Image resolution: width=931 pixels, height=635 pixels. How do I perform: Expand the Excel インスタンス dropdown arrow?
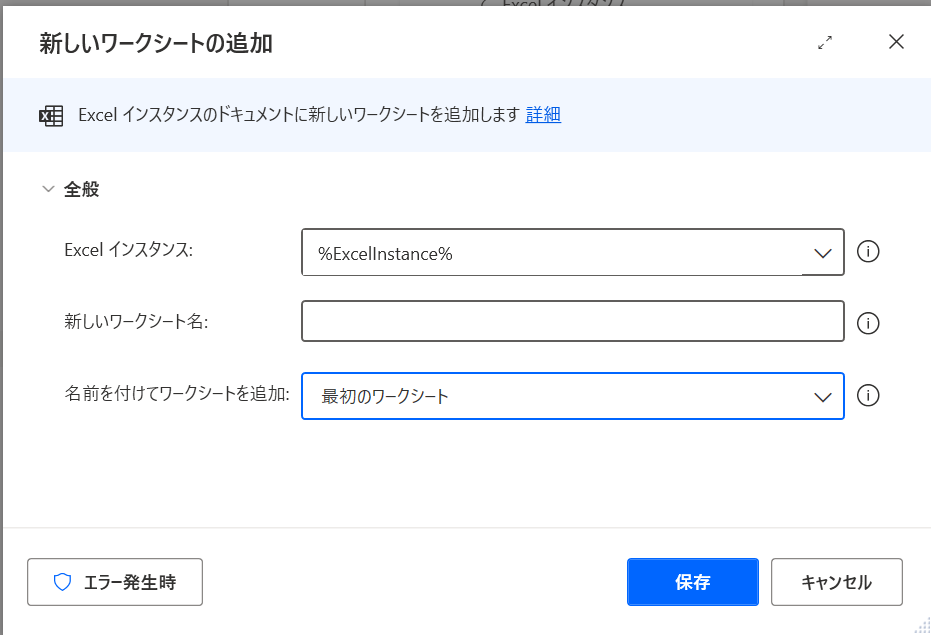(823, 253)
